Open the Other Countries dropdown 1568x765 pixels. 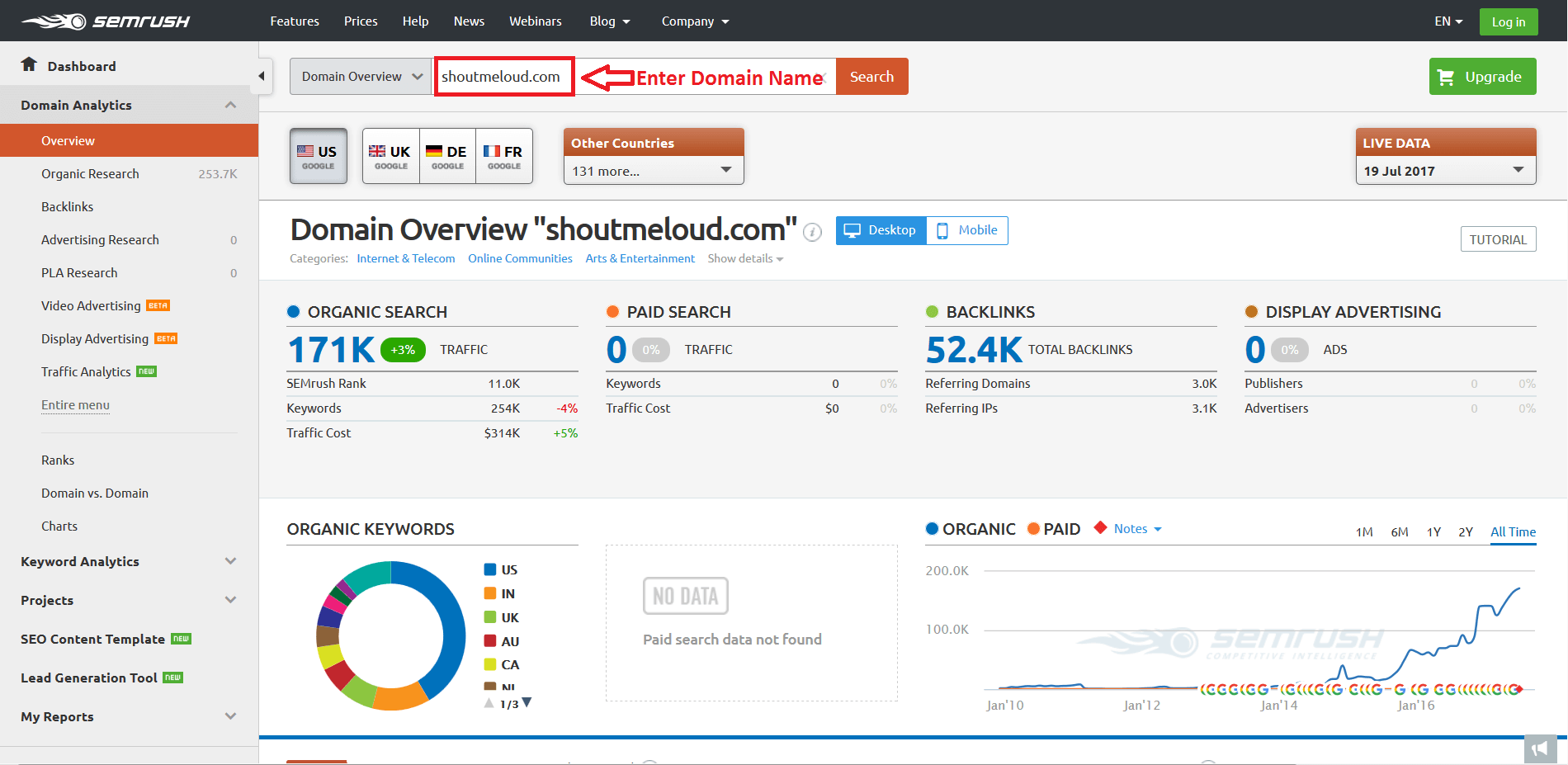pyautogui.click(x=653, y=171)
